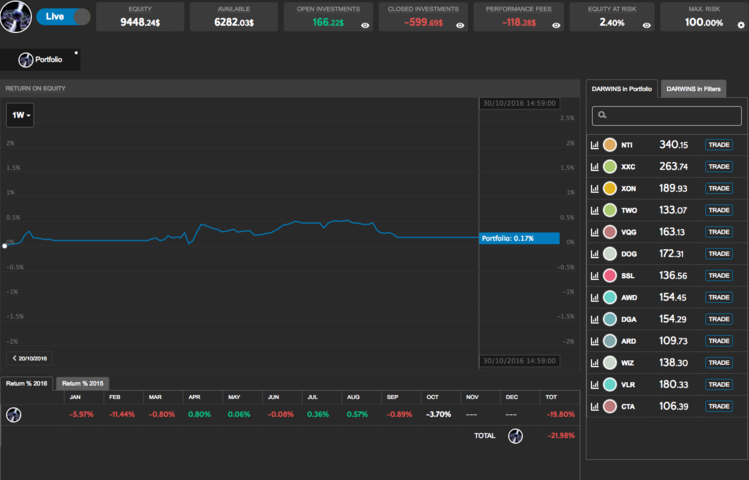This screenshot has height=480, width=749.
Task: Click the profile avatar at top left
Action: coord(18,16)
